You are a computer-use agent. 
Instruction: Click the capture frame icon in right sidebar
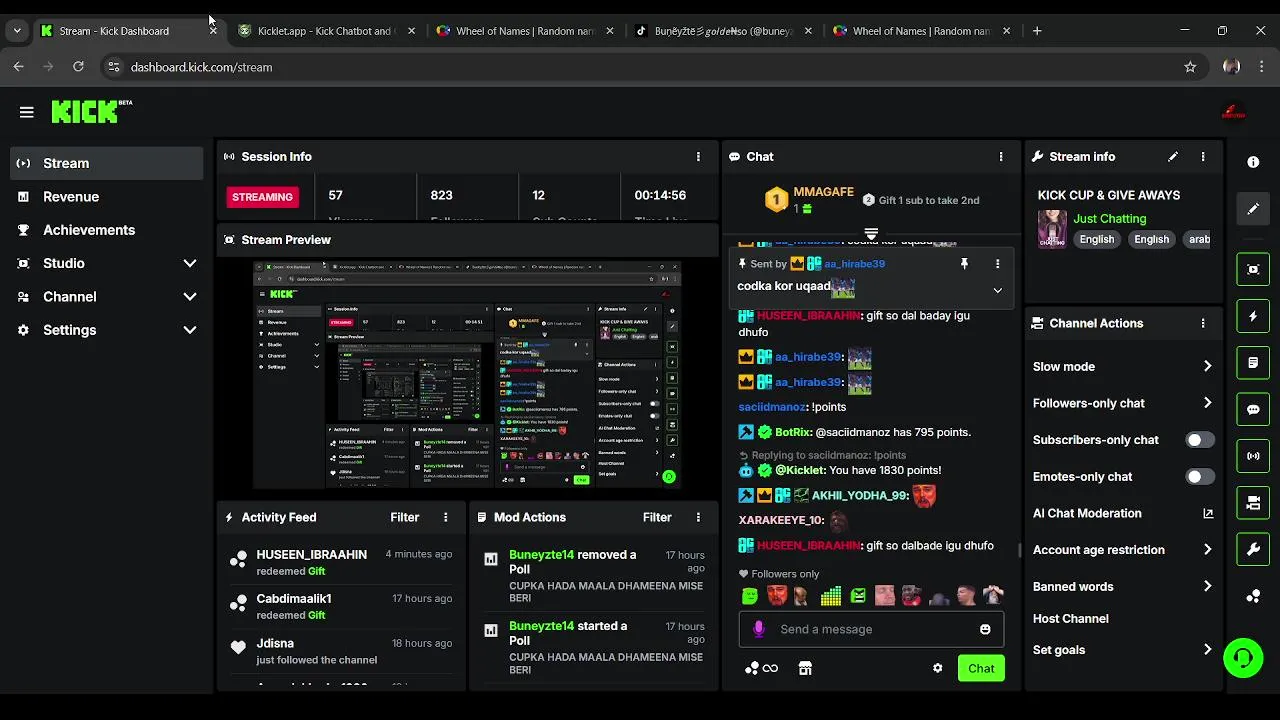(1253, 269)
